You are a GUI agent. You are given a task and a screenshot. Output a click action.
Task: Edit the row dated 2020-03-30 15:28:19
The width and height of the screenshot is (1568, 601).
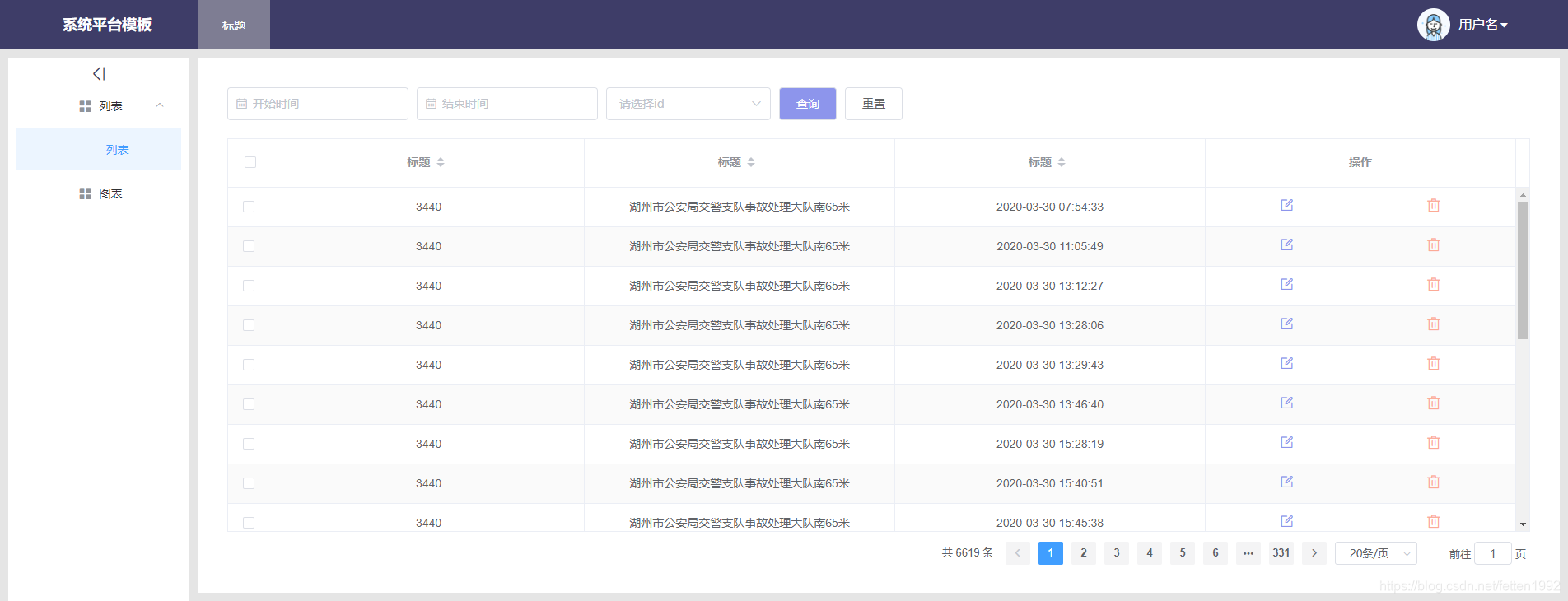(1286, 442)
